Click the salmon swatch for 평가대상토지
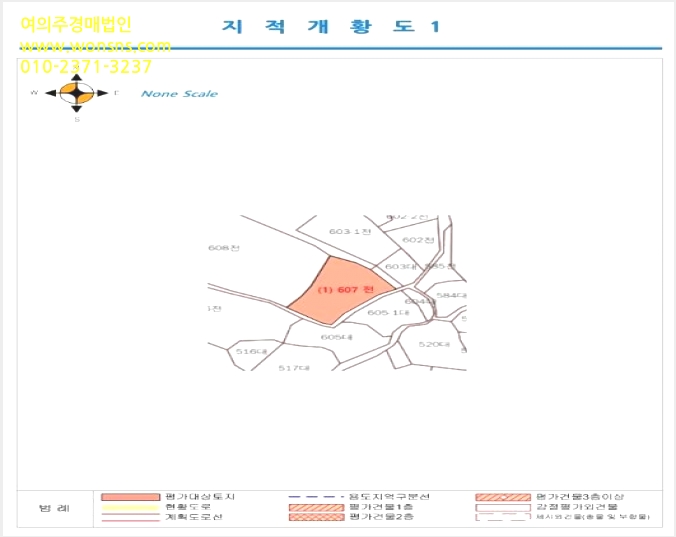 (x=130, y=497)
